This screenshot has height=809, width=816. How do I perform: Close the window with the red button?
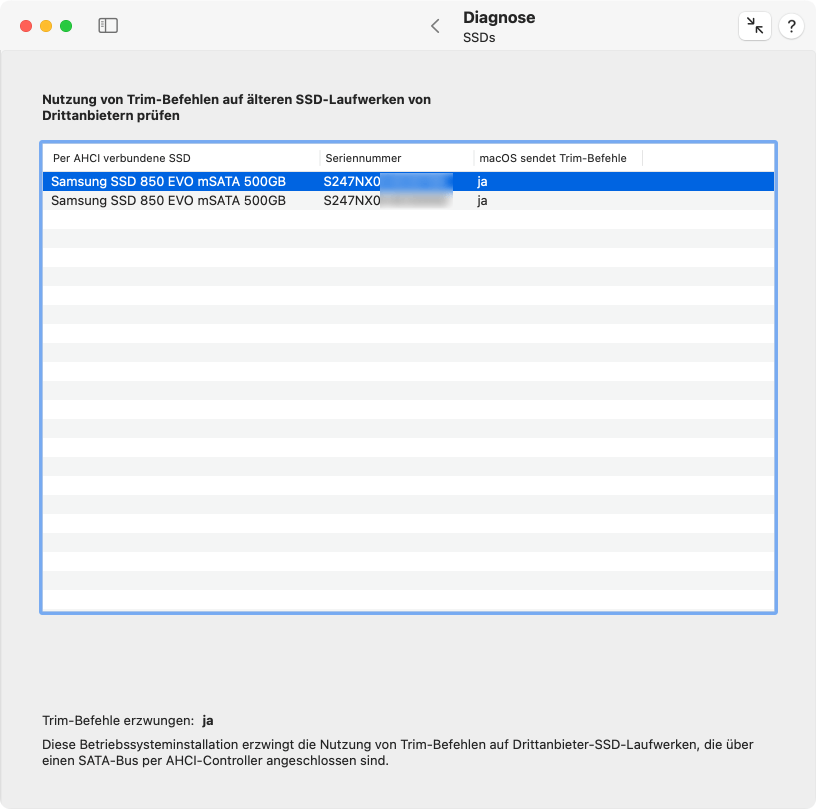coord(26,26)
